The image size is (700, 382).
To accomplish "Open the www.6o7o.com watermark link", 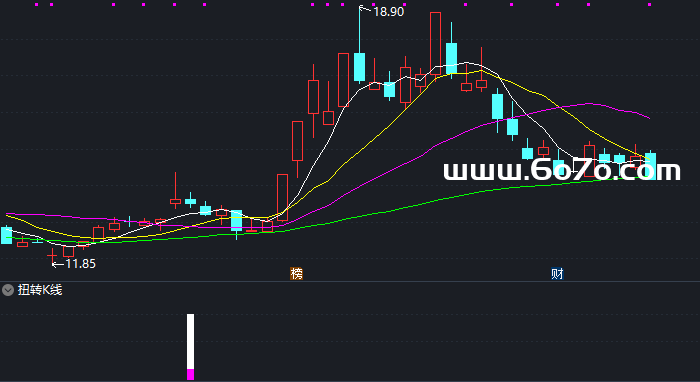I will coord(562,170).
